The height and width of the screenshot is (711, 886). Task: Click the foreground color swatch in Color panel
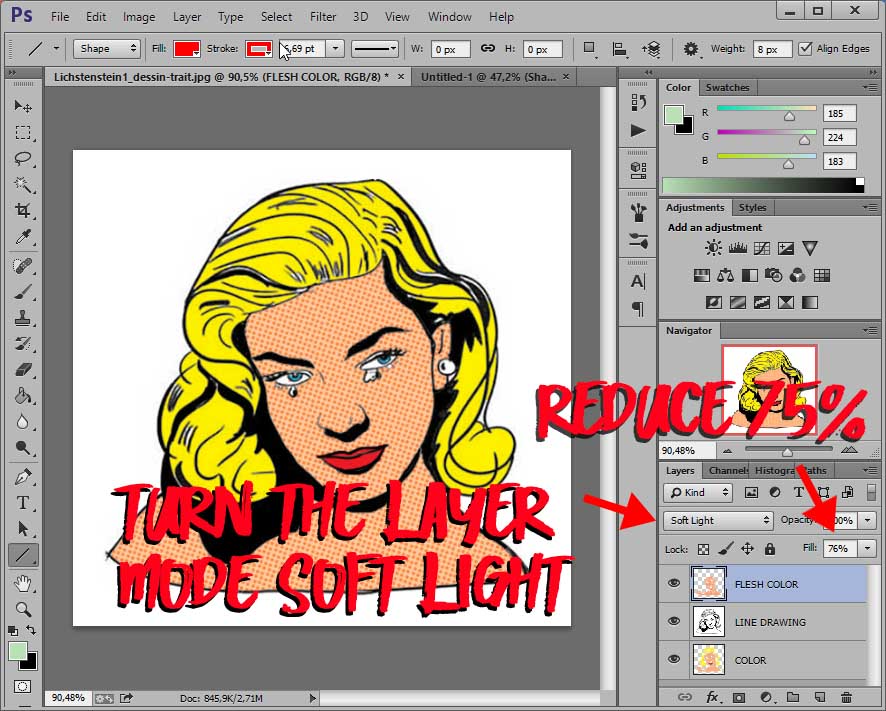tap(674, 115)
